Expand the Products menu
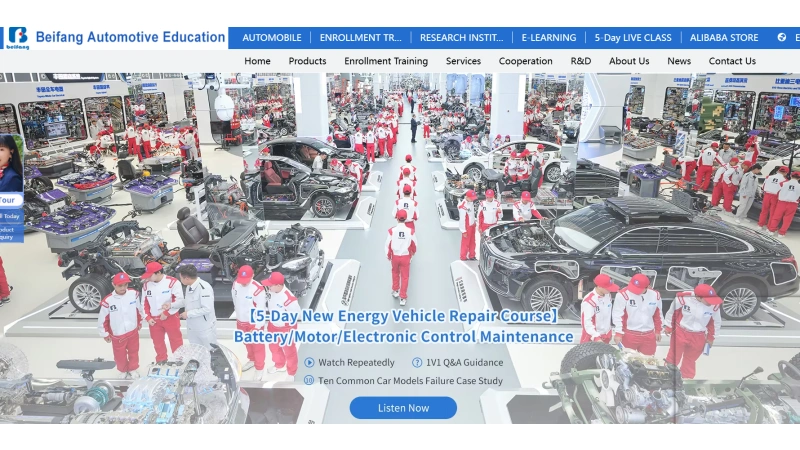 [307, 61]
